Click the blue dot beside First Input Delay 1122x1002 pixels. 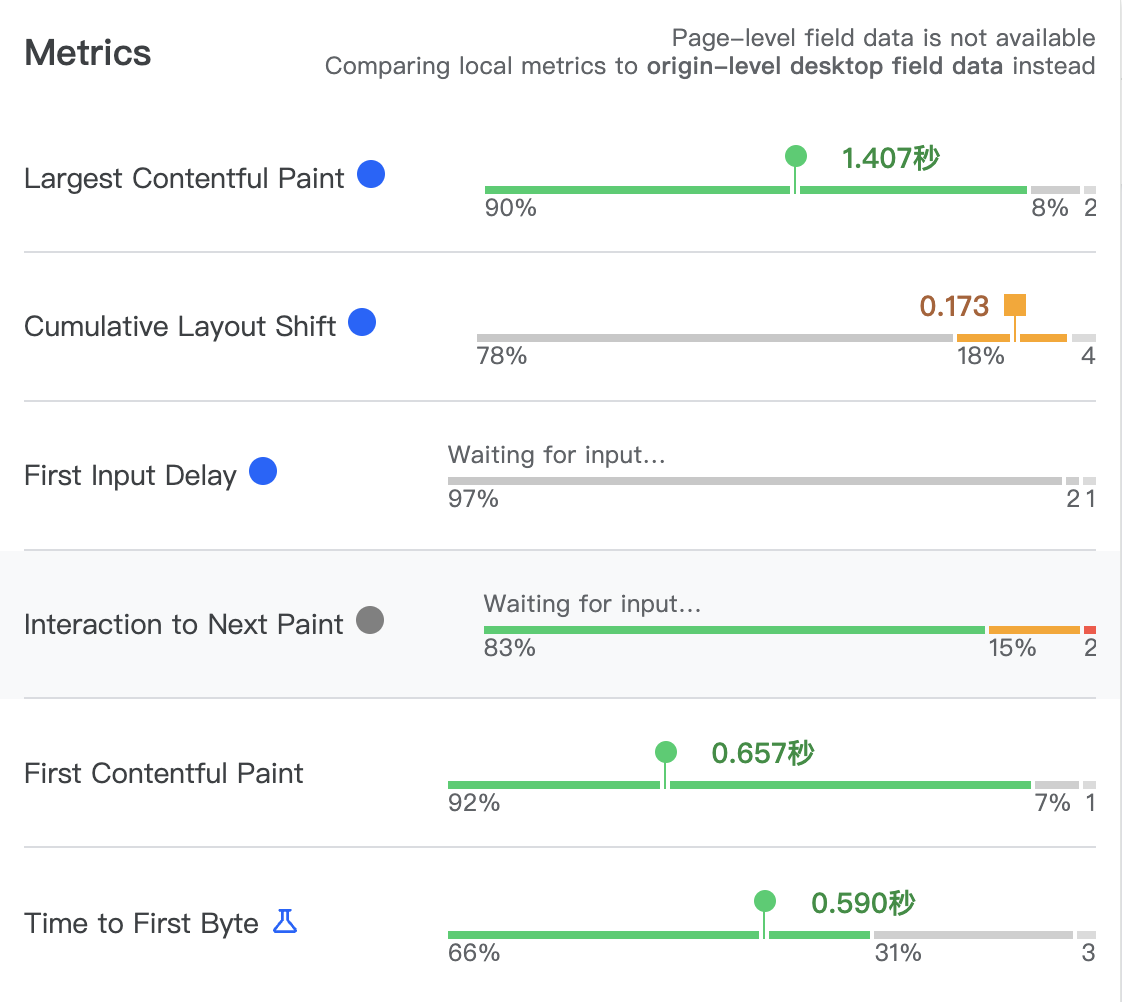pyautogui.click(x=263, y=471)
